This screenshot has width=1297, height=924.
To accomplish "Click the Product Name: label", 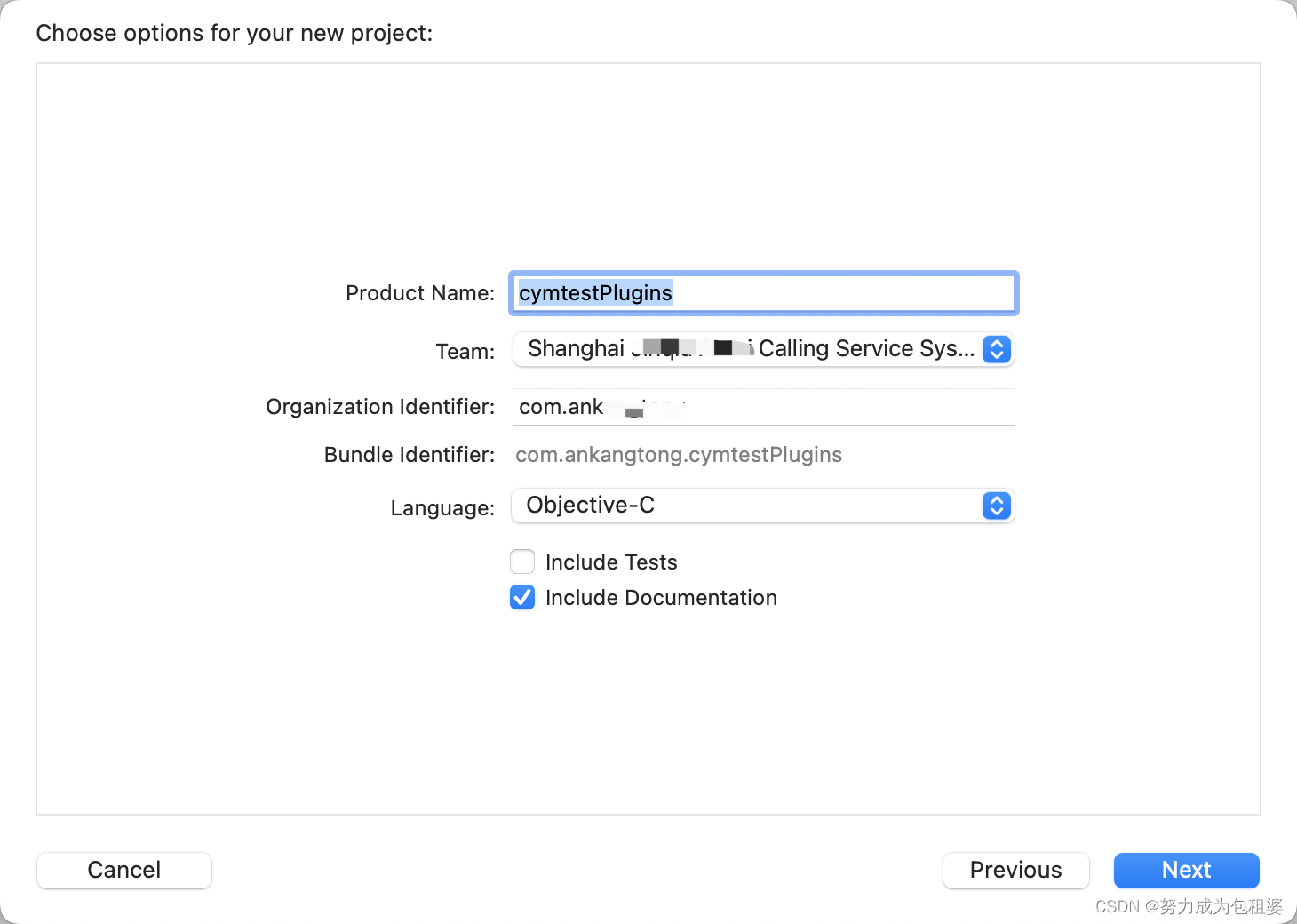I will point(420,293).
